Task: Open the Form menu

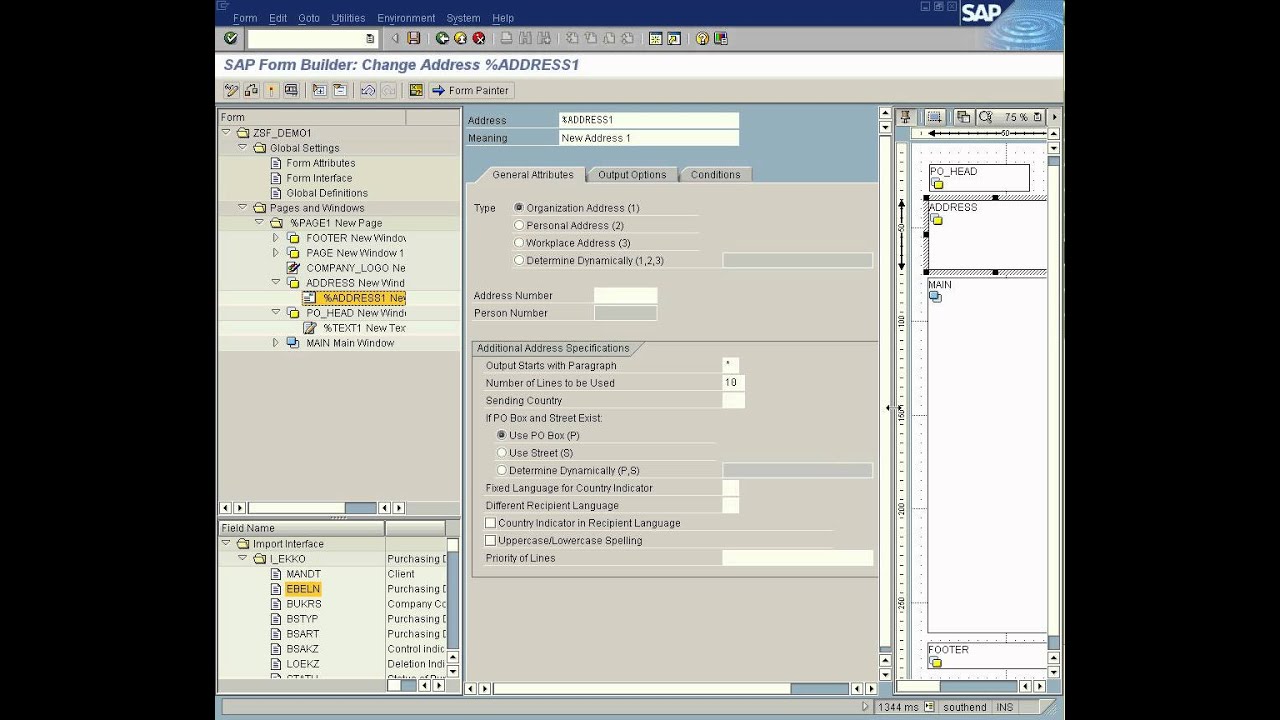Action: tap(245, 18)
